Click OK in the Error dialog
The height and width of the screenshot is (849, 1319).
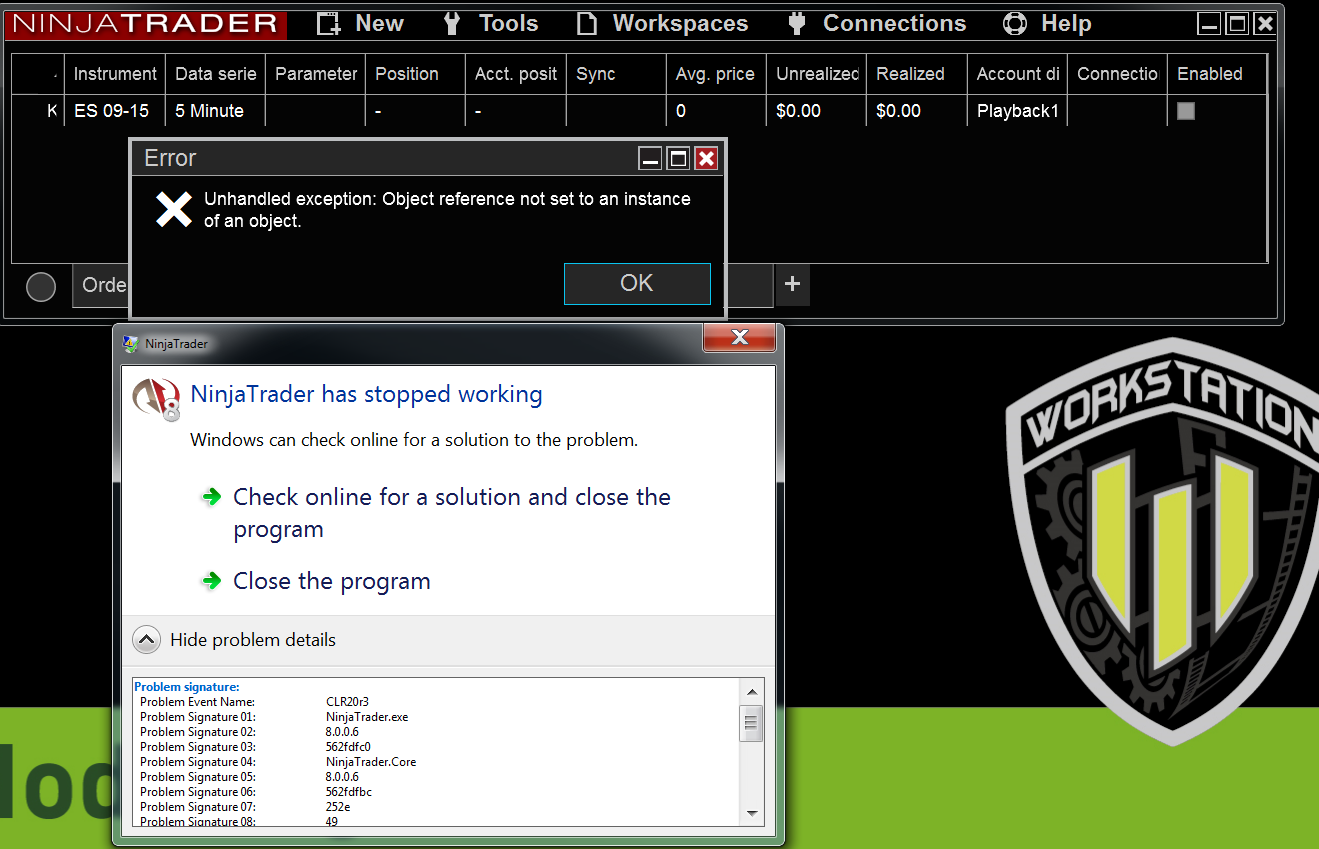coord(637,283)
